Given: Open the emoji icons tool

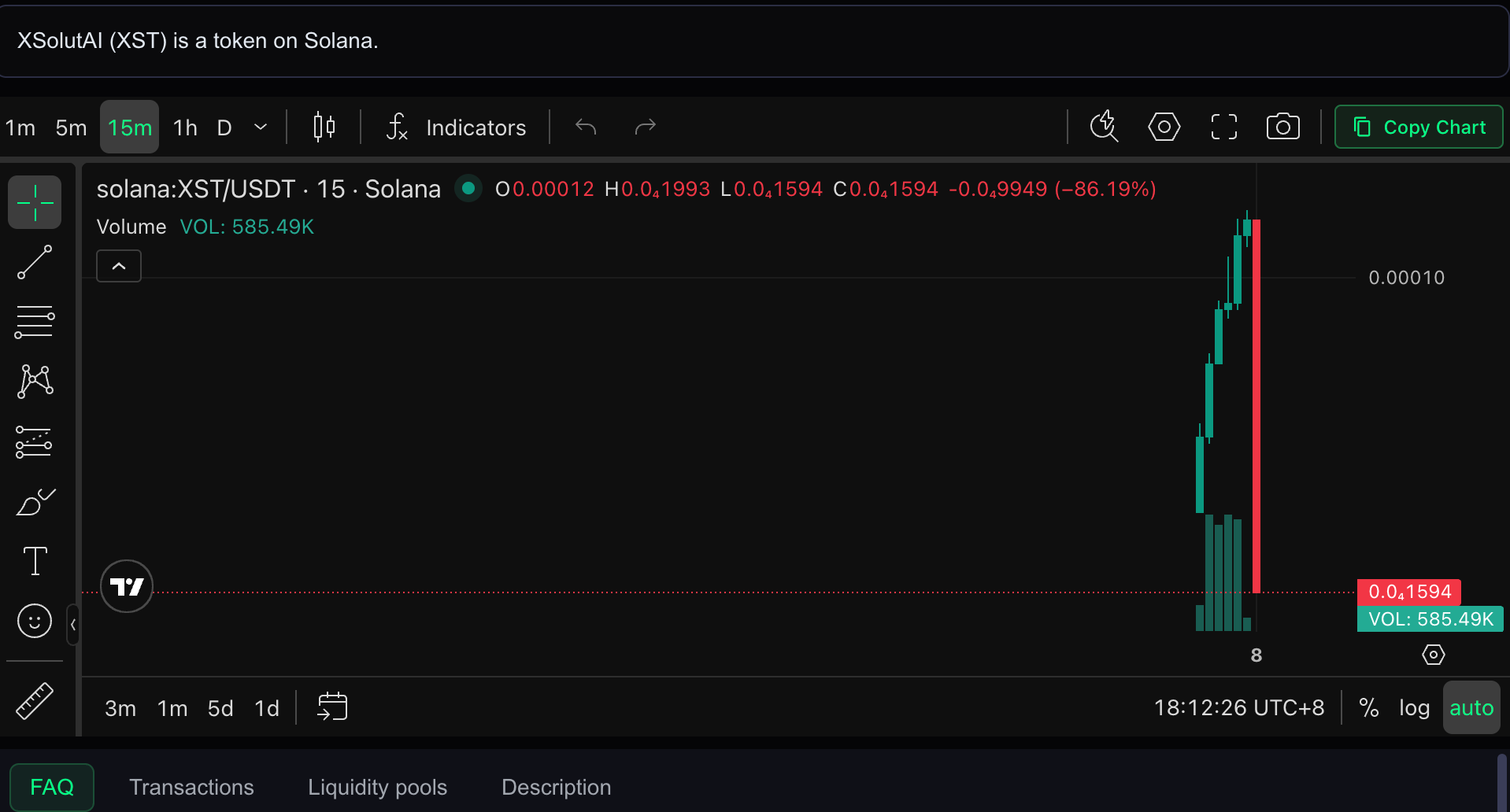Looking at the screenshot, I should [x=35, y=621].
